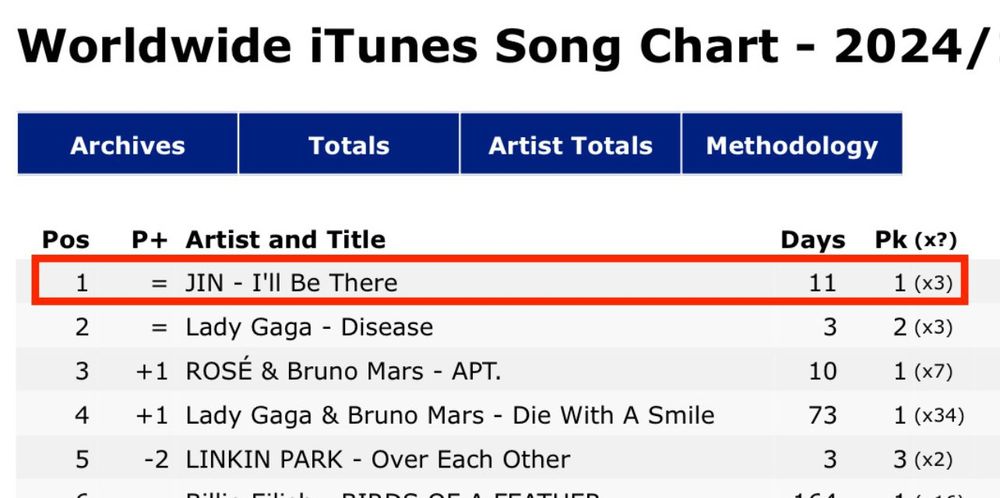Open the Methodology page
Image resolution: width=1000 pixels, height=498 pixels.
point(791,144)
